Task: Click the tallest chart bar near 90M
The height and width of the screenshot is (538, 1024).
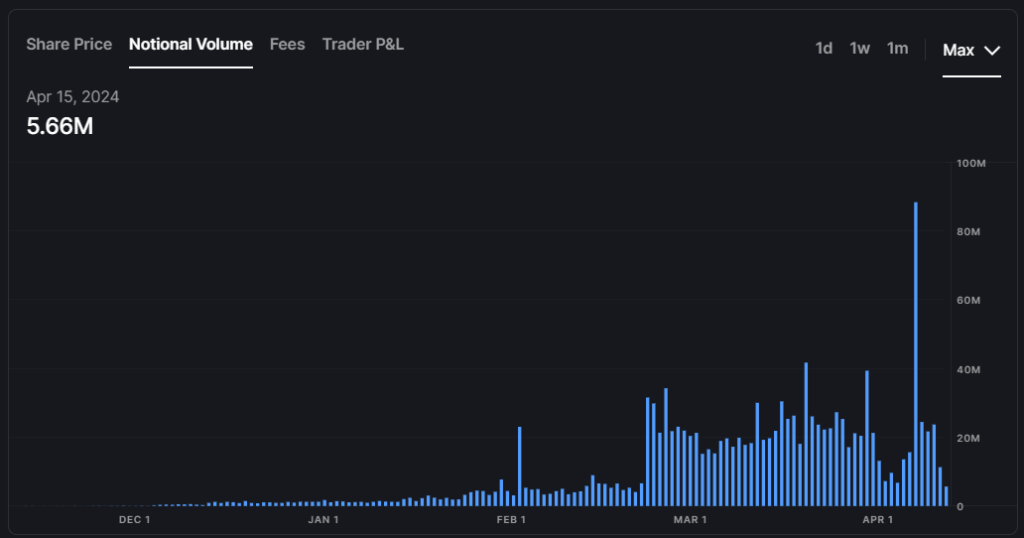Action: [x=916, y=350]
